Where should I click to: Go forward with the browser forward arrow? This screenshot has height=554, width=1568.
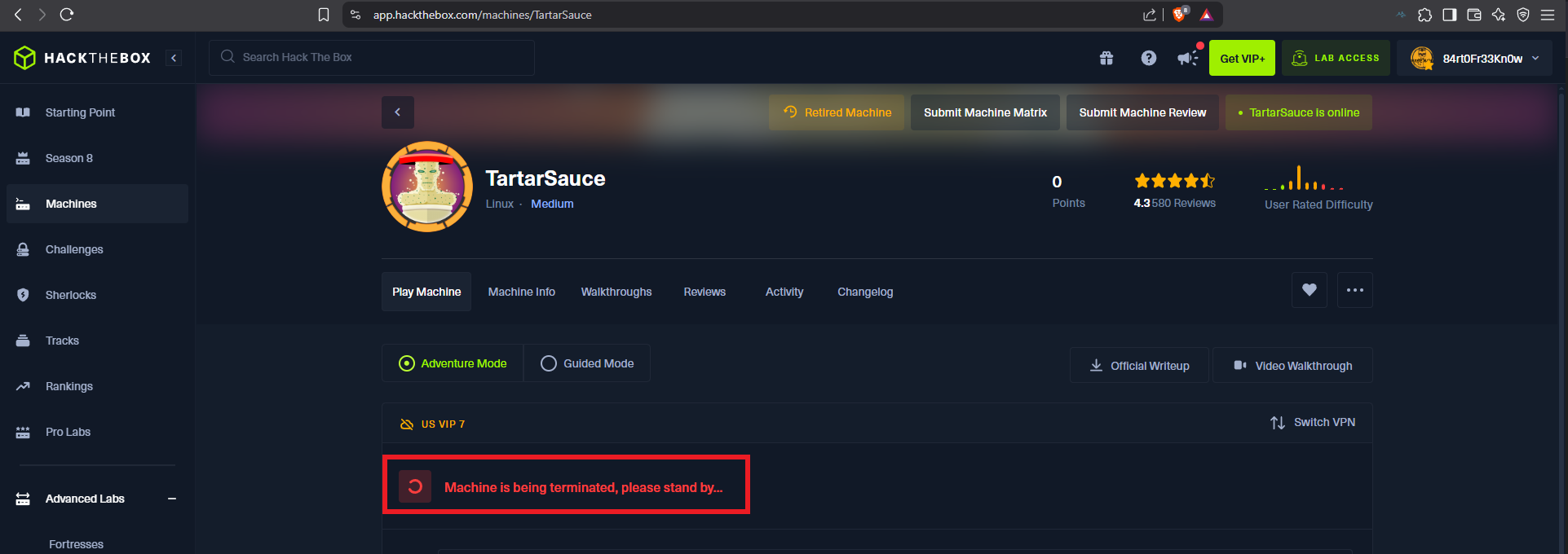[x=42, y=14]
